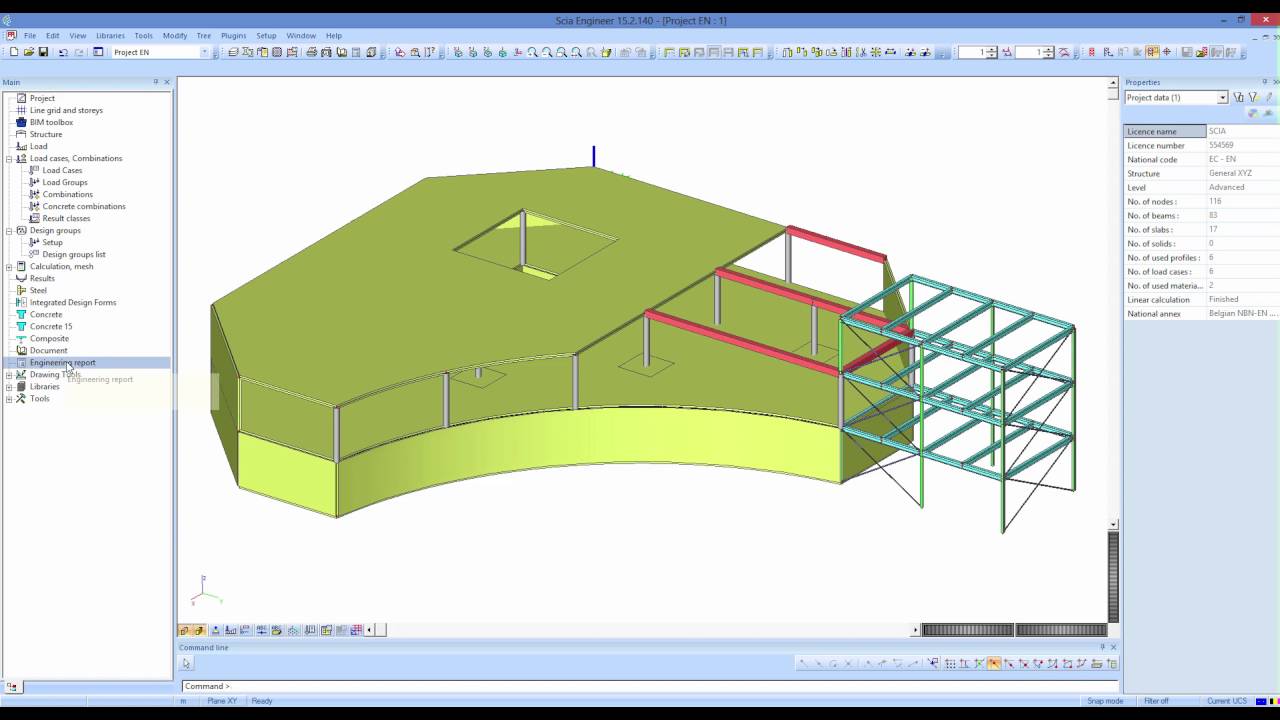The image size is (1280, 720).
Task: Click the show/hide loads icon in bottom view bar
Action: (x=230, y=630)
